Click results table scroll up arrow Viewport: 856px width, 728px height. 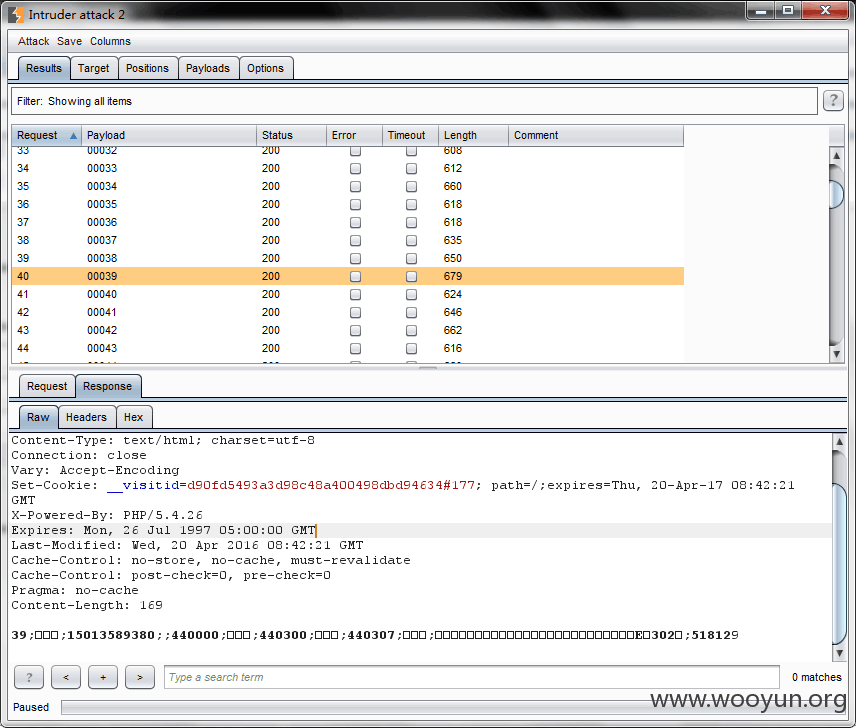(x=836, y=155)
